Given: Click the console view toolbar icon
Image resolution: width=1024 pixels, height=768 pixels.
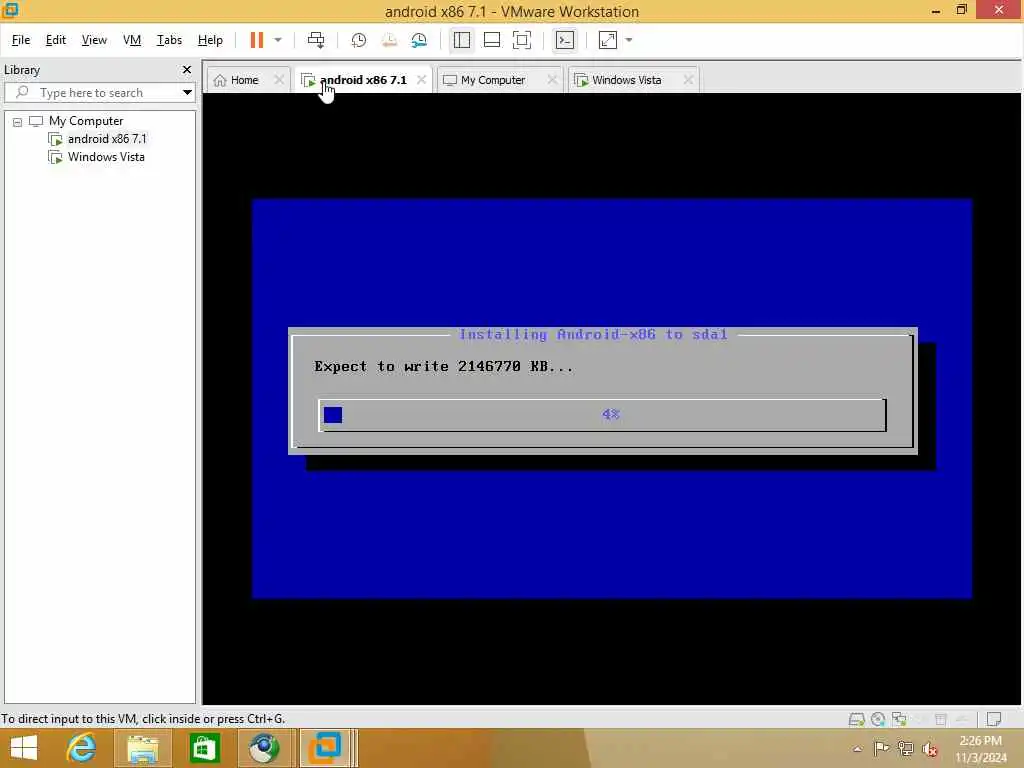Looking at the screenshot, I should (x=565, y=40).
